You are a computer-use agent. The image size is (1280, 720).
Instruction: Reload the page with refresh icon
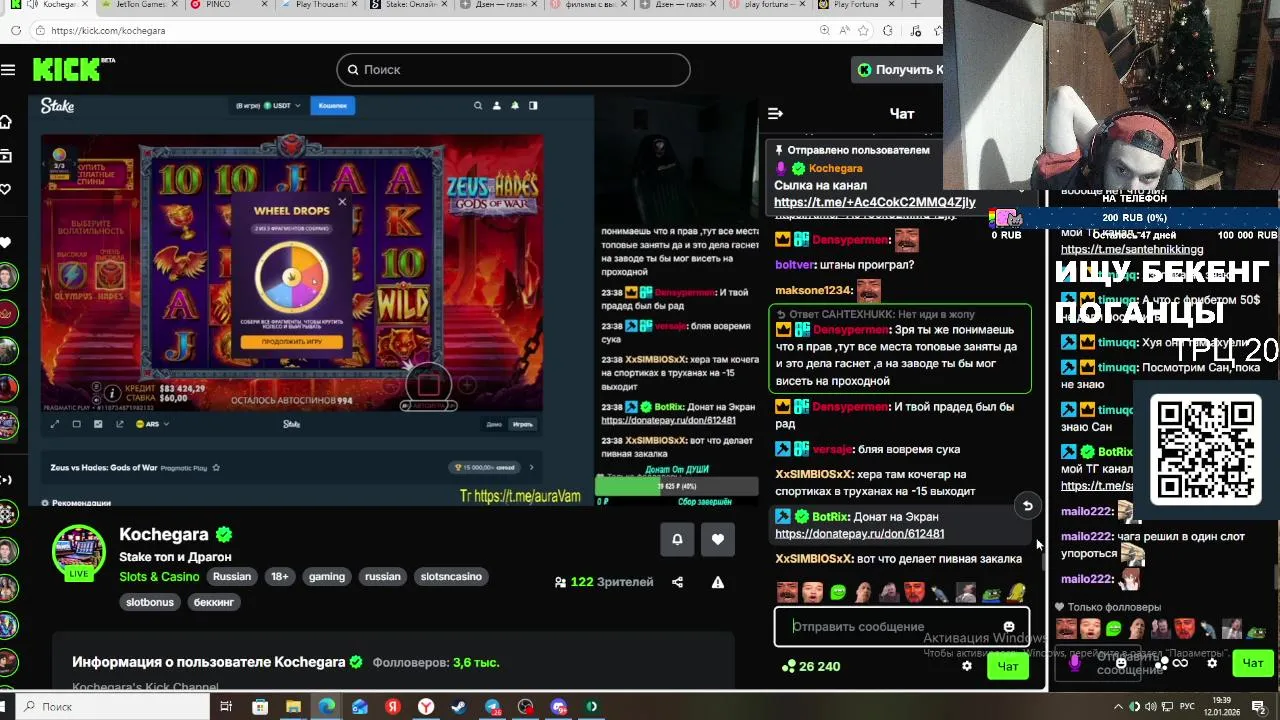click(x=16, y=31)
